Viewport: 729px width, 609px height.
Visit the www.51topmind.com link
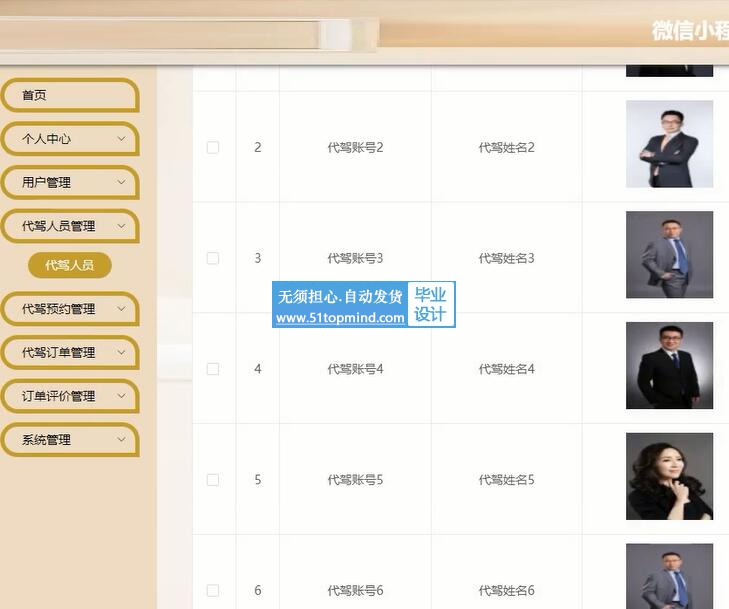pyautogui.click(x=340, y=318)
